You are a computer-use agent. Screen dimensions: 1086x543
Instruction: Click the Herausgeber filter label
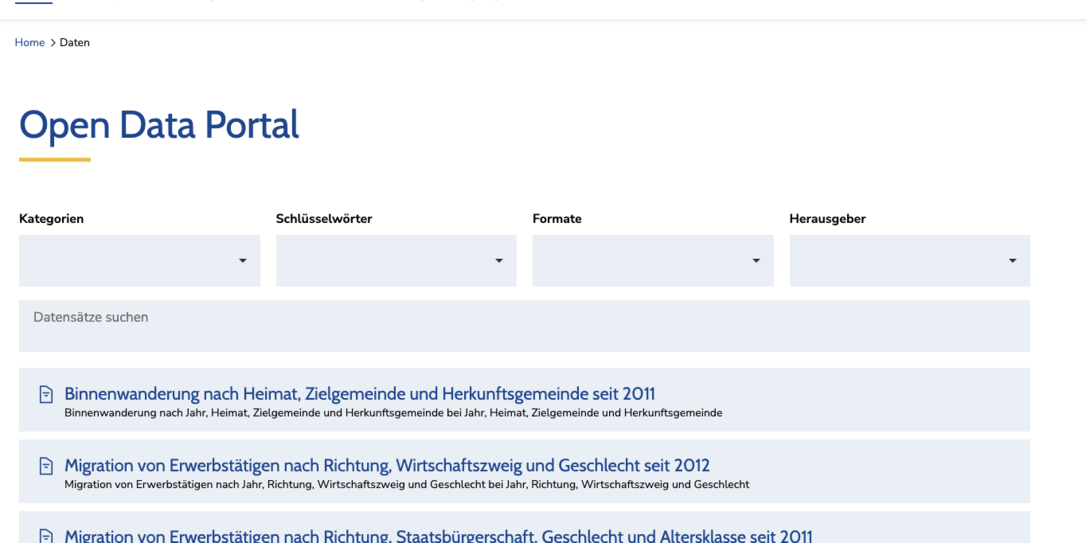click(828, 219)
